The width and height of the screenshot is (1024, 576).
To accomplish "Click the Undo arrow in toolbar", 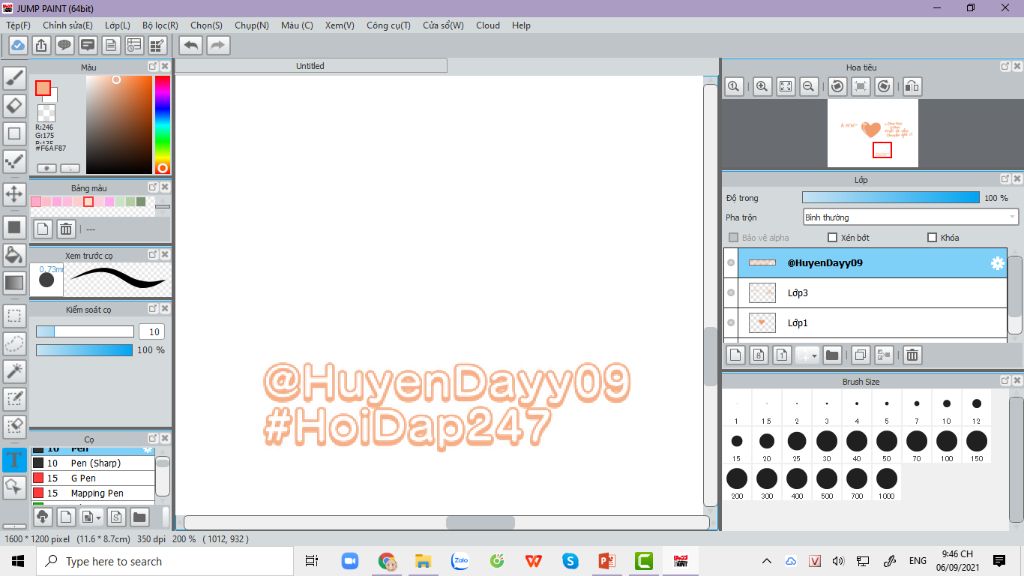I will (191, 45).
